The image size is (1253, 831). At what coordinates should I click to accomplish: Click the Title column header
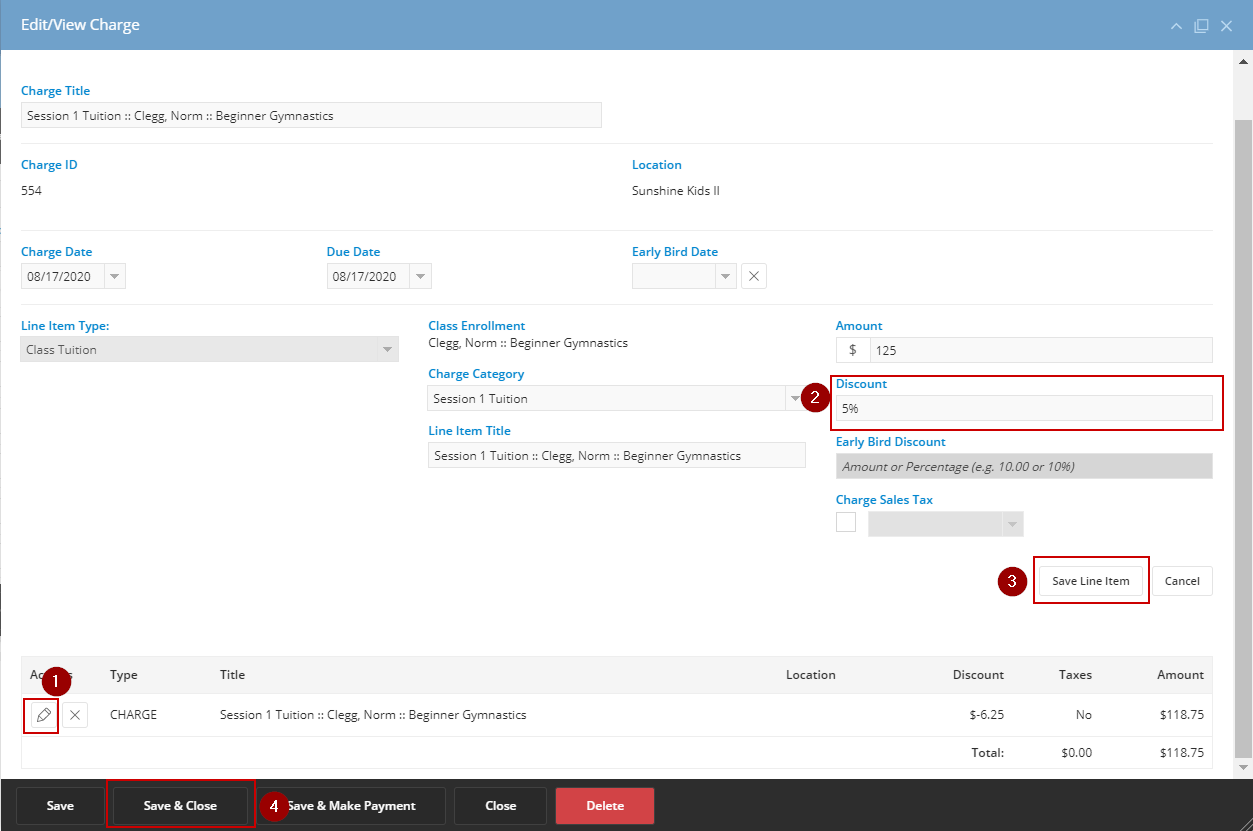pyautogui.click(x=232, y=675)
